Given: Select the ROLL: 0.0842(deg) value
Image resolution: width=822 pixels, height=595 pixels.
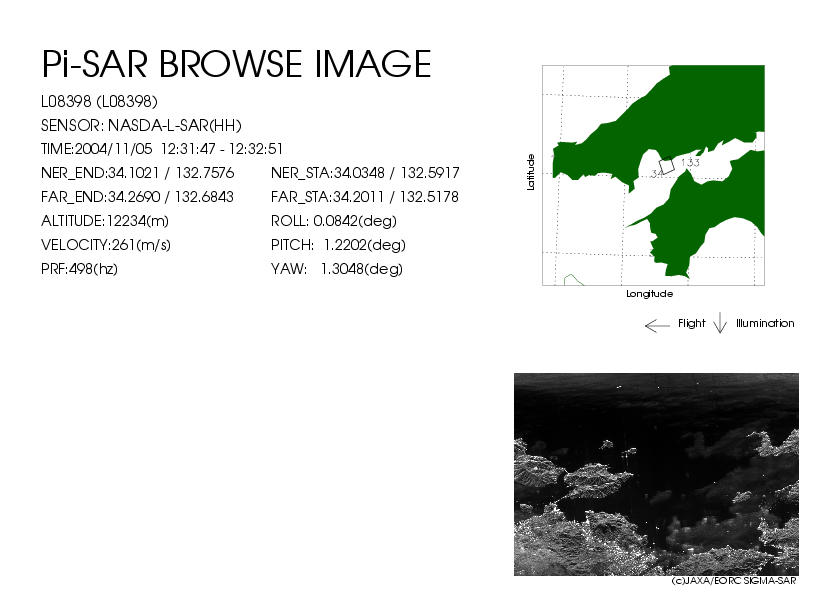Looking at the screenshot, I should pos(333,221).
